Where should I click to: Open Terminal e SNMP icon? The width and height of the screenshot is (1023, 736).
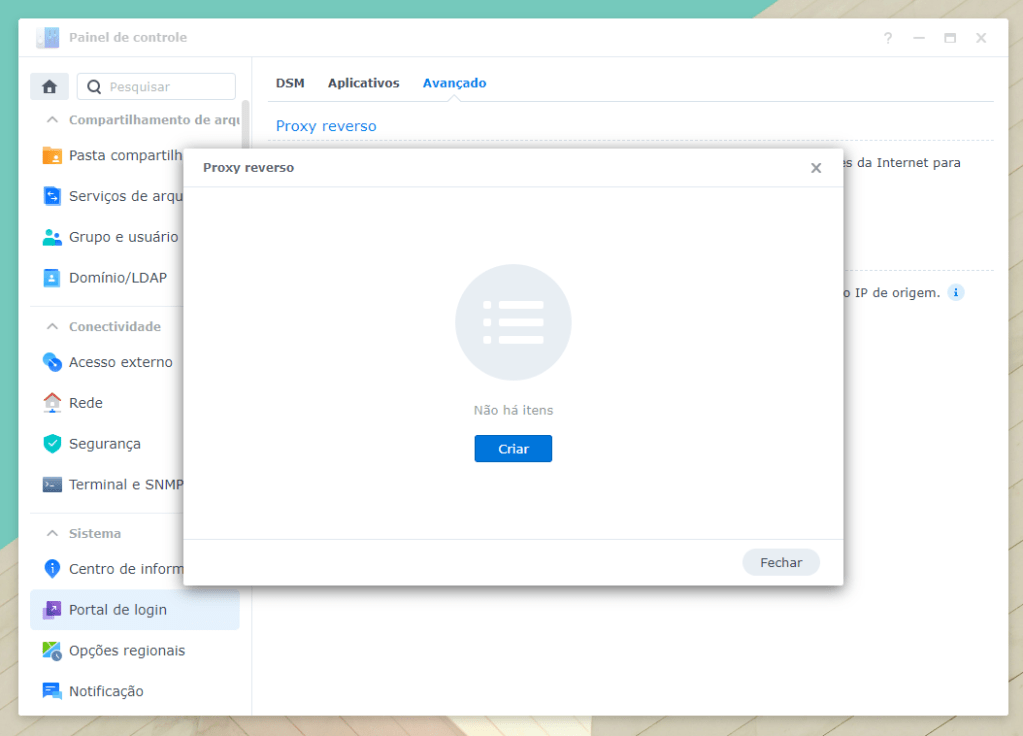coord(52,485)
